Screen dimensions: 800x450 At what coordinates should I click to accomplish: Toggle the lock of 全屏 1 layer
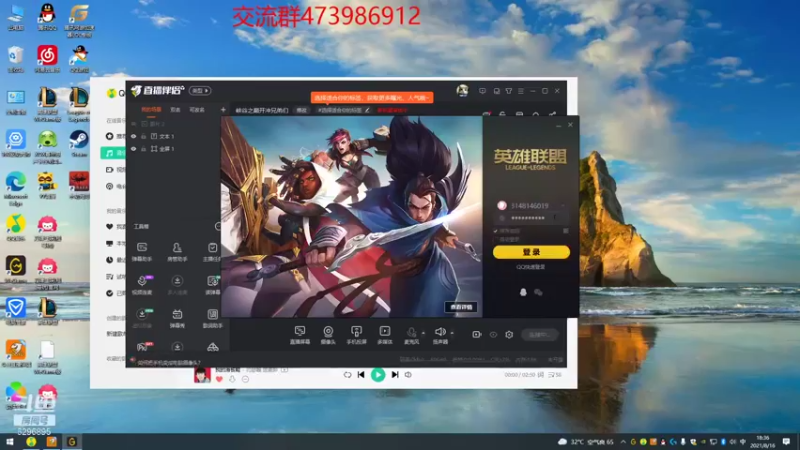tap(143, 149)
